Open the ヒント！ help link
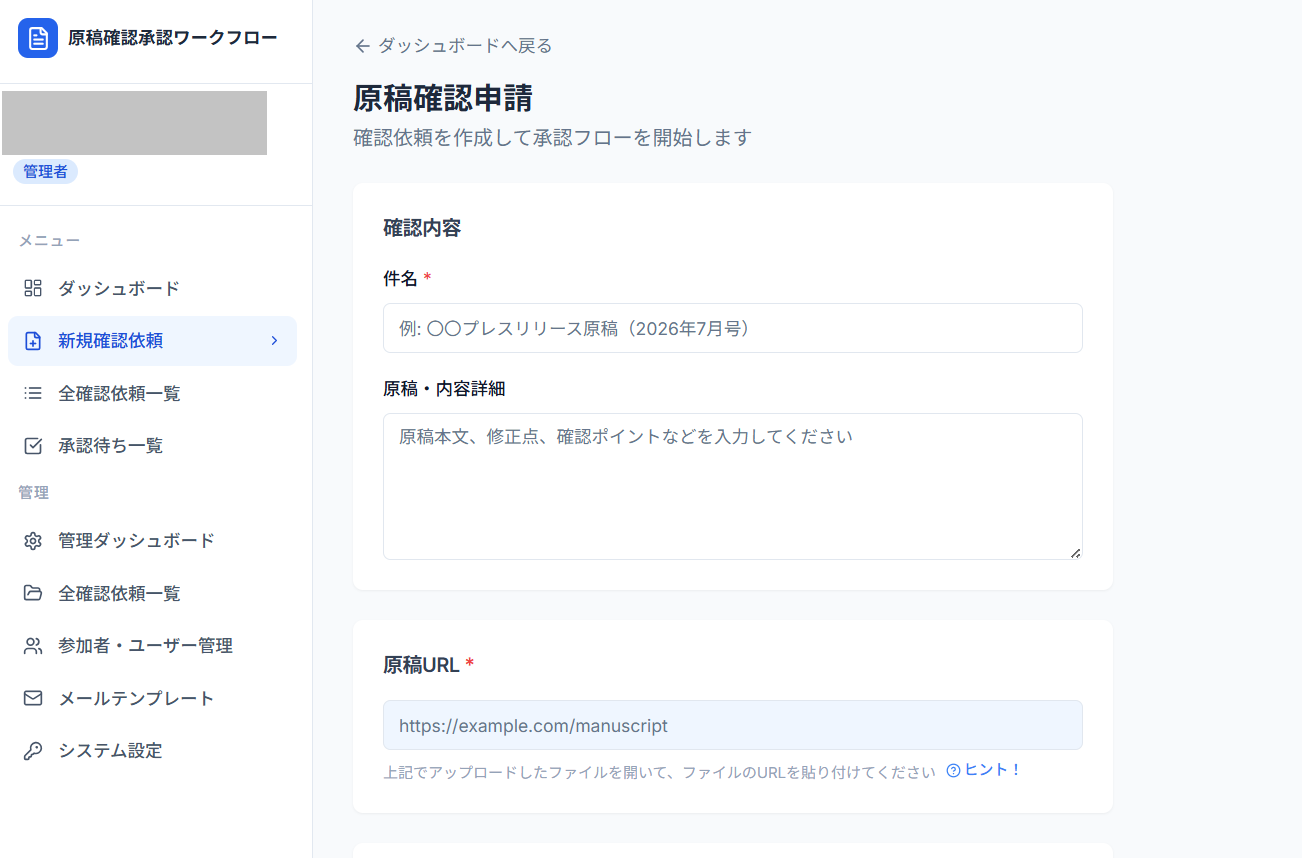1302x858 pixels. coord(984,770)
